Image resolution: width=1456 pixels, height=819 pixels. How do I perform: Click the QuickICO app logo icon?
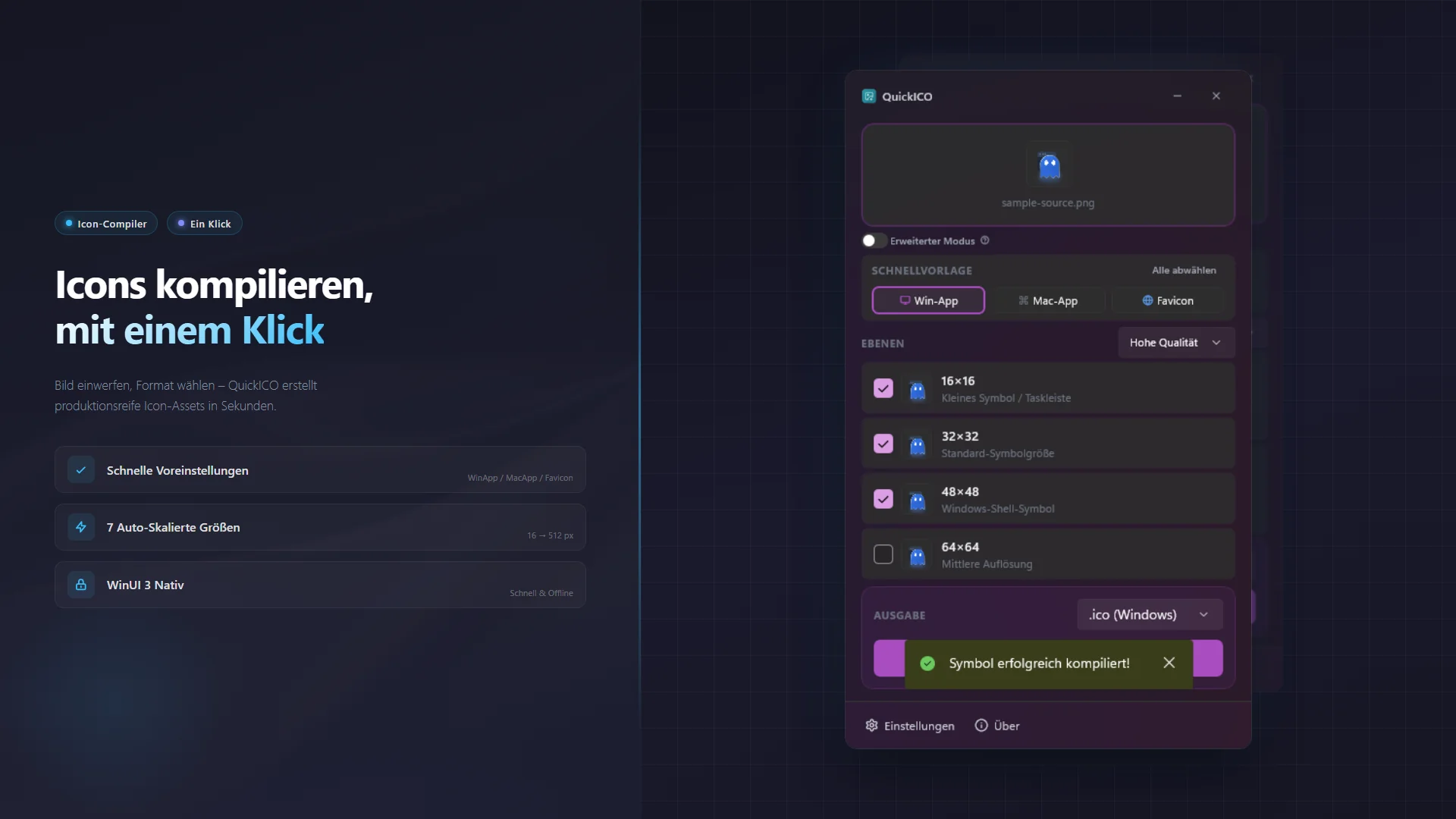[x=869, y=96]
